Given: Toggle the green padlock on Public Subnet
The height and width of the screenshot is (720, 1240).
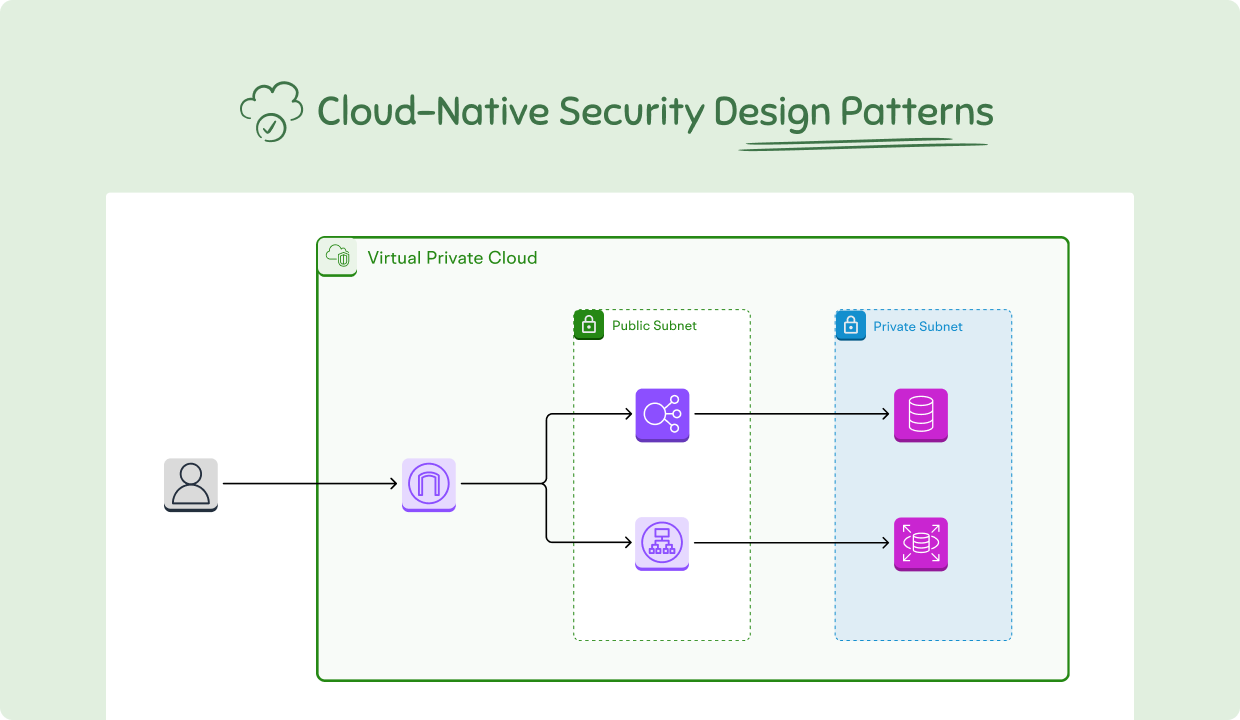Looking at the screenshot, I should (589, 324).
